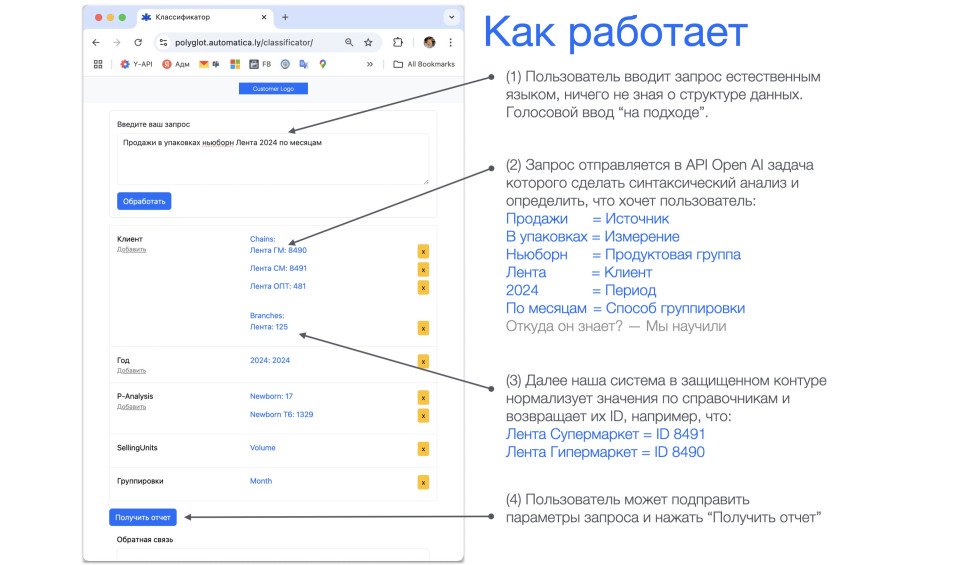The image size is (960, 565).
Task: Open the Лента ГМ: 8490 link
Action: coord(278,250)
